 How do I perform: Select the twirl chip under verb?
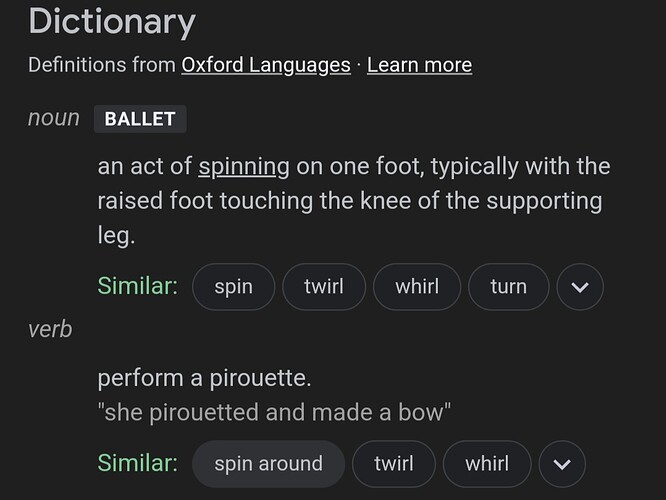(x=394, y=464)
